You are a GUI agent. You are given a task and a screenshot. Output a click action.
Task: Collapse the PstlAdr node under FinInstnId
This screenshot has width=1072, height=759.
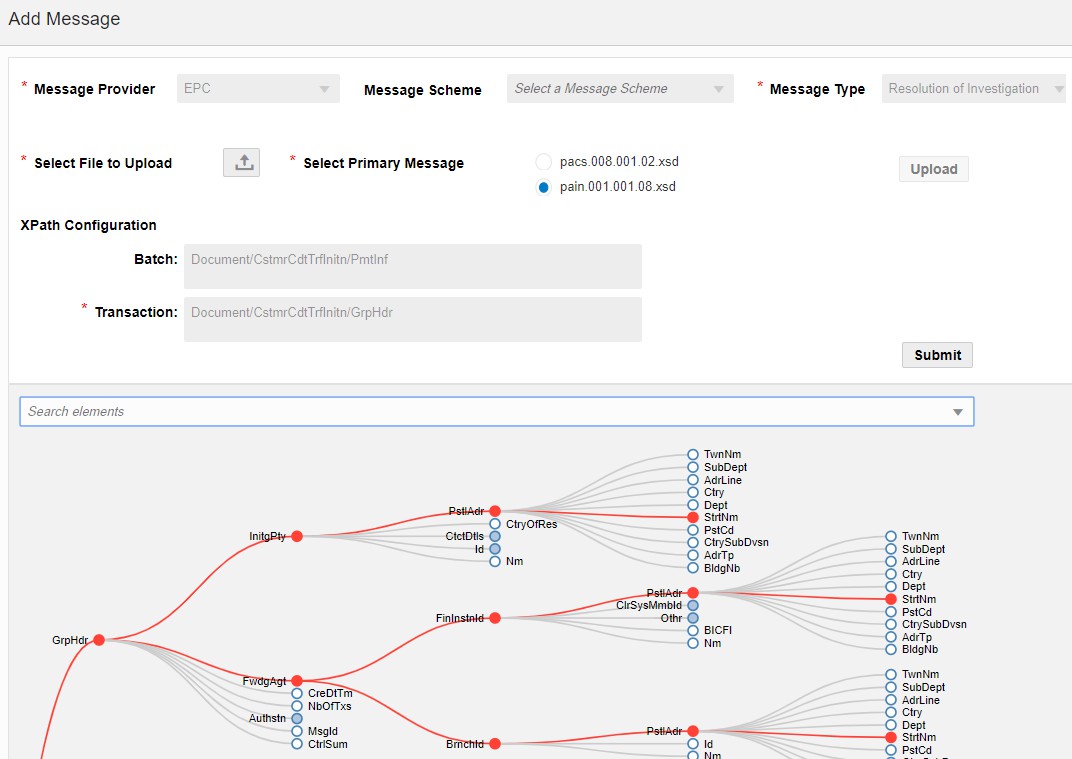pyautogui.click(x=693, y=593)
